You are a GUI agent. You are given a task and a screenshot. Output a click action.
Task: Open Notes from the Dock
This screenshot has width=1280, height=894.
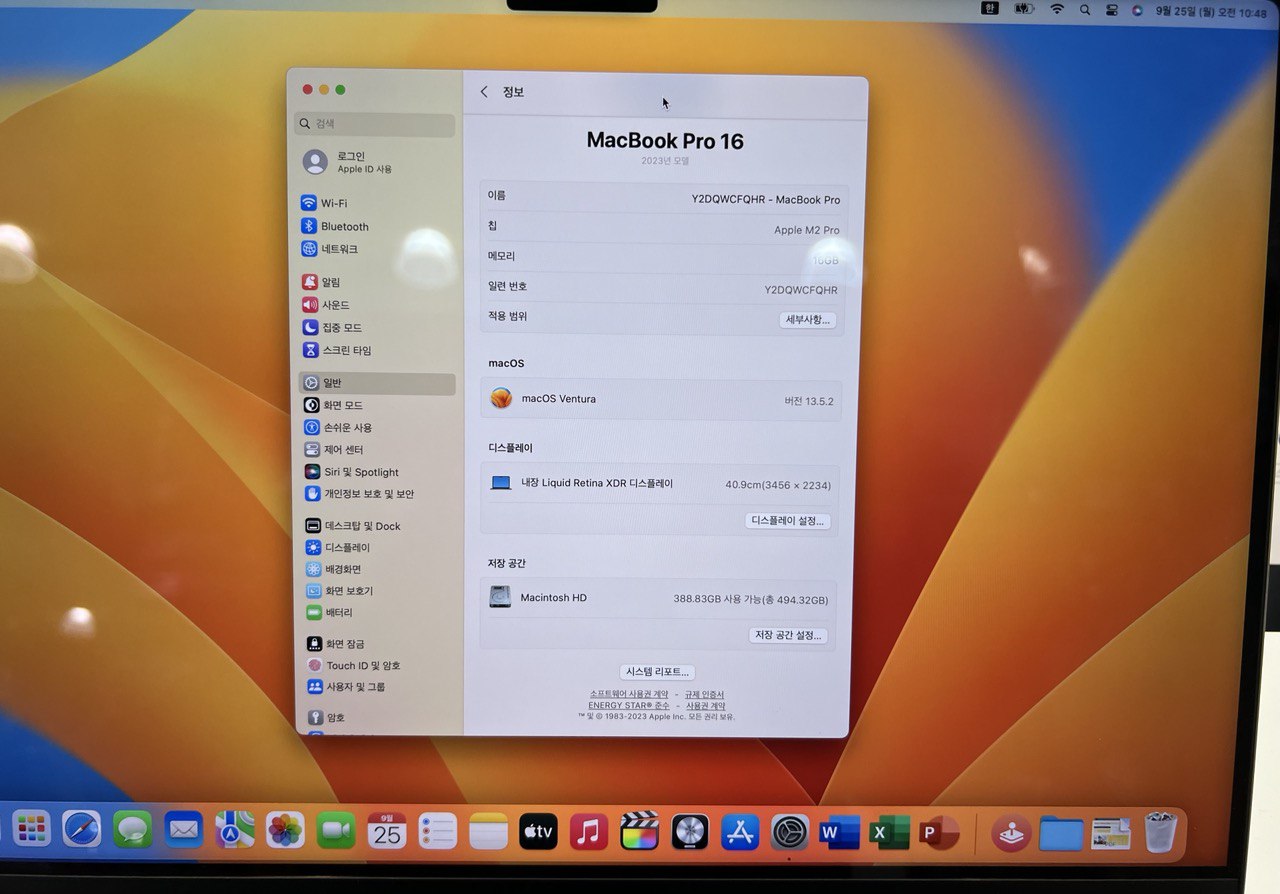(x=488, y=830)
